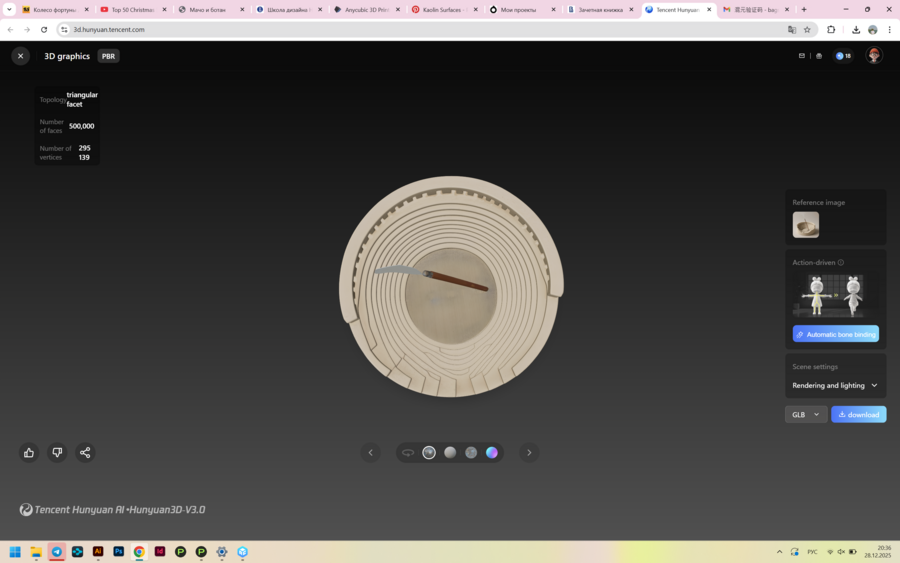
Task: Dislike the model with the thumbs down icon
Action: 57,453
